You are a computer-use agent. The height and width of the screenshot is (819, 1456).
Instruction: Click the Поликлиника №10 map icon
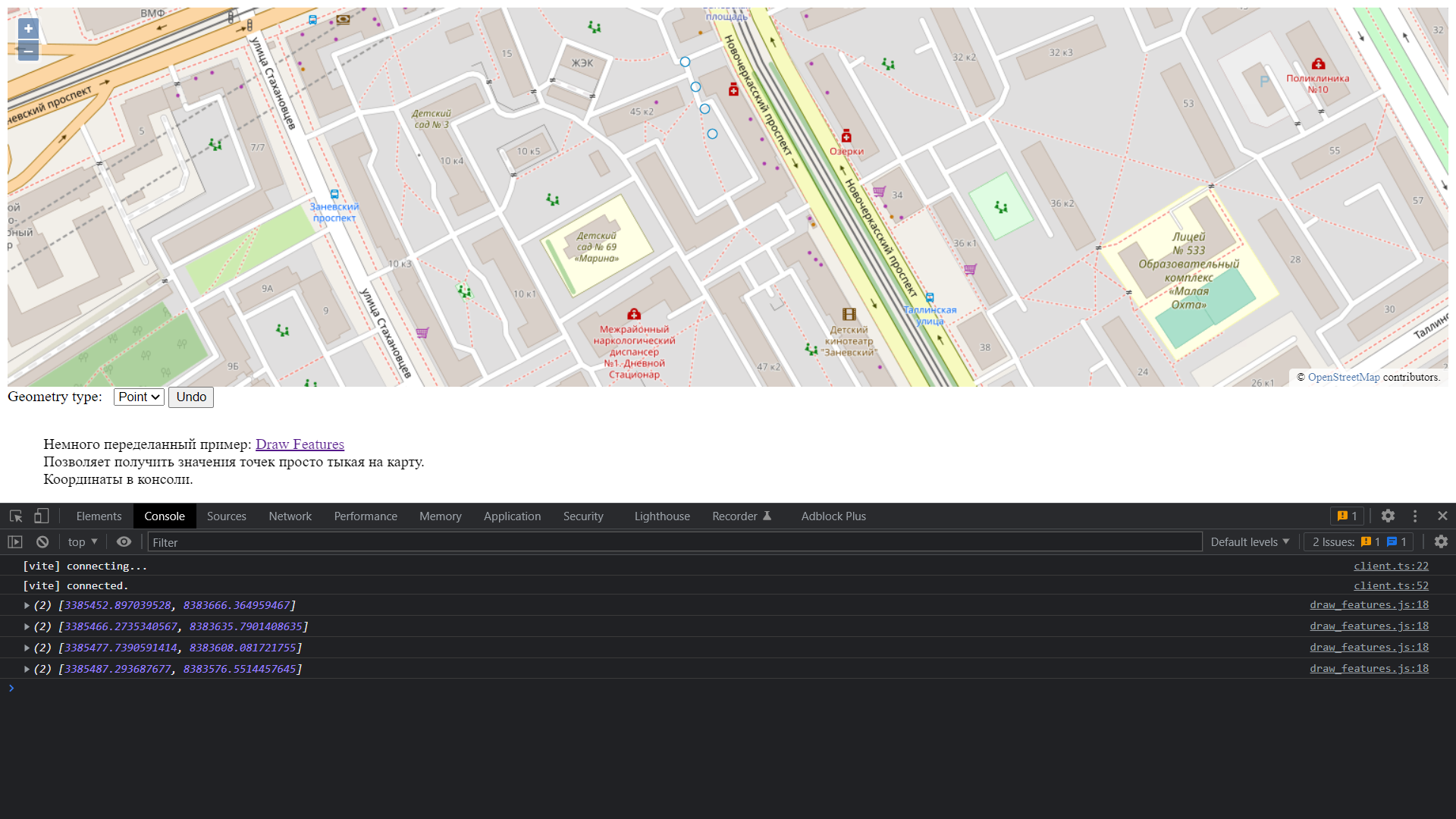pos(1319,64)
